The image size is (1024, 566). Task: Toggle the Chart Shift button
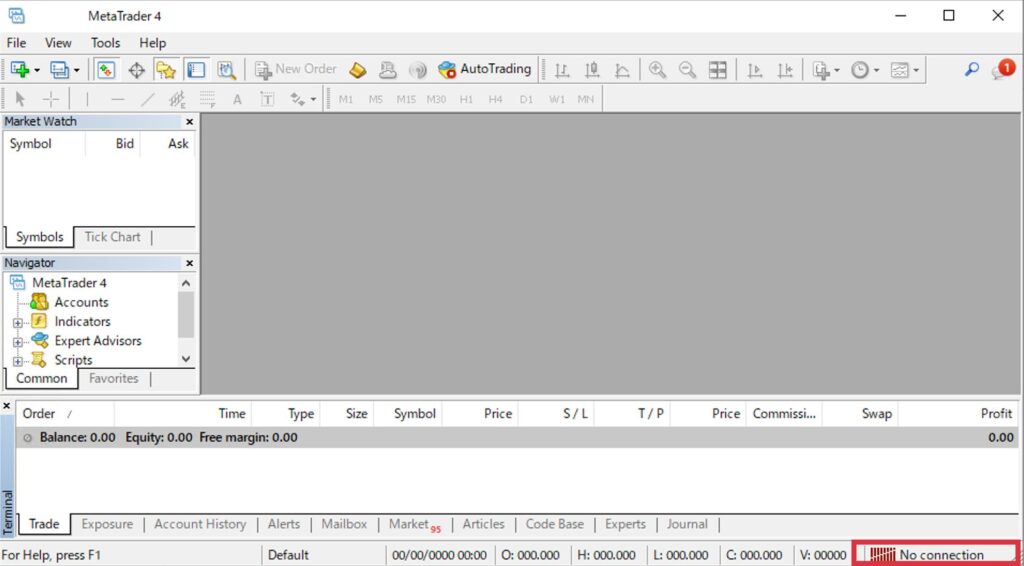(785, 70)
